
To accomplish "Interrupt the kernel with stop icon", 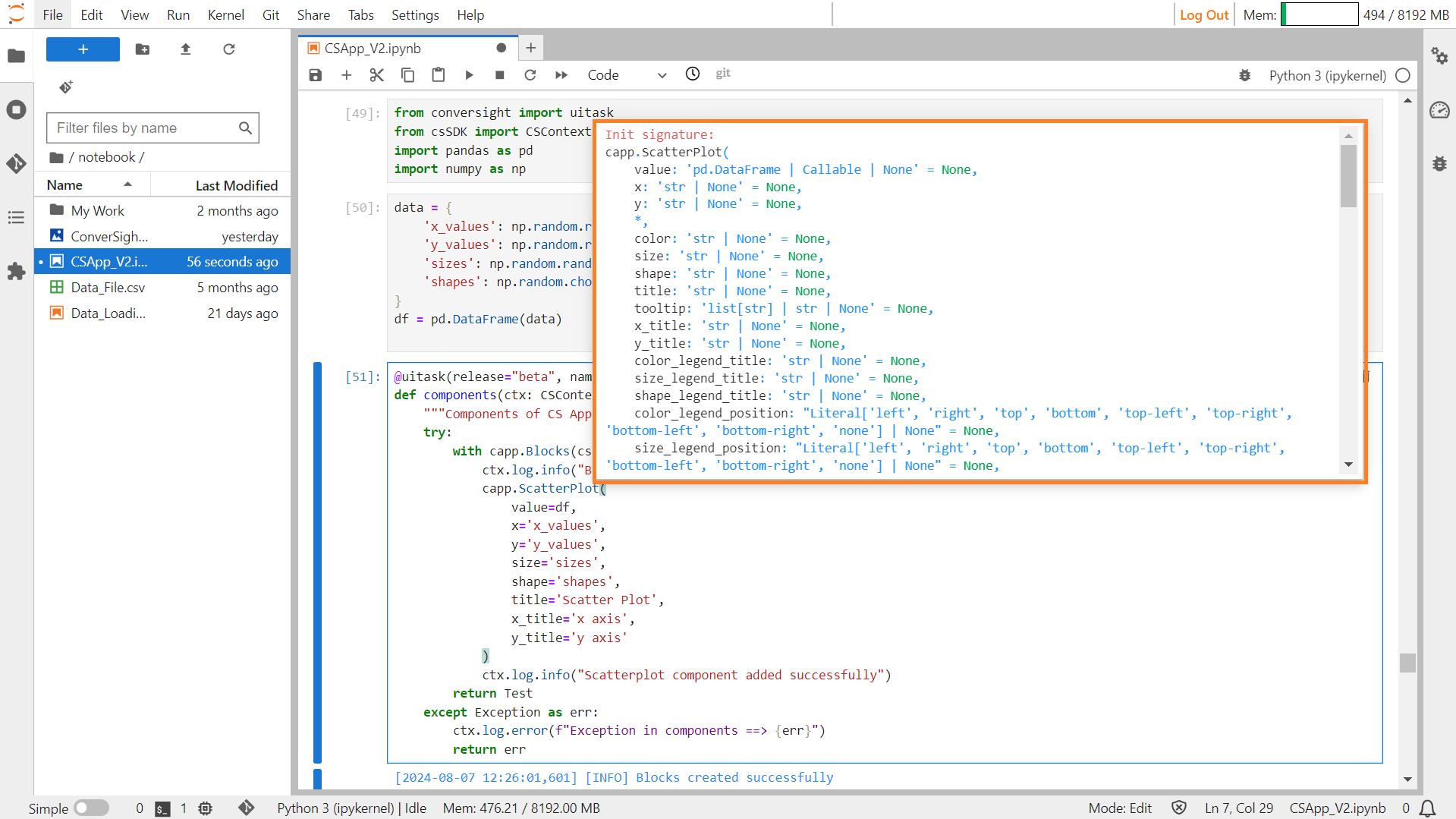I will 499,74.
